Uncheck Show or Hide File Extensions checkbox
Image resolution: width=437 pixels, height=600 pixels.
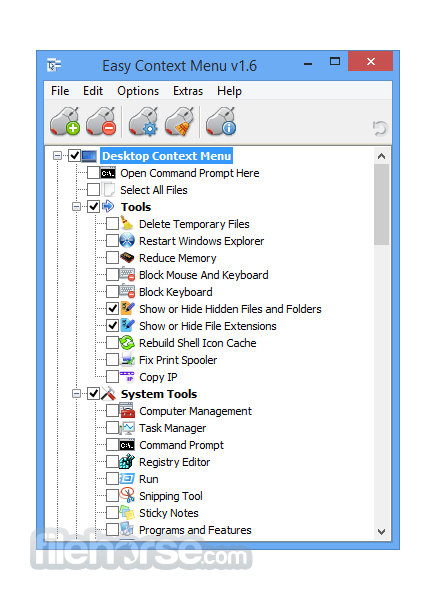pyautogui.click(x=112, y=326)
